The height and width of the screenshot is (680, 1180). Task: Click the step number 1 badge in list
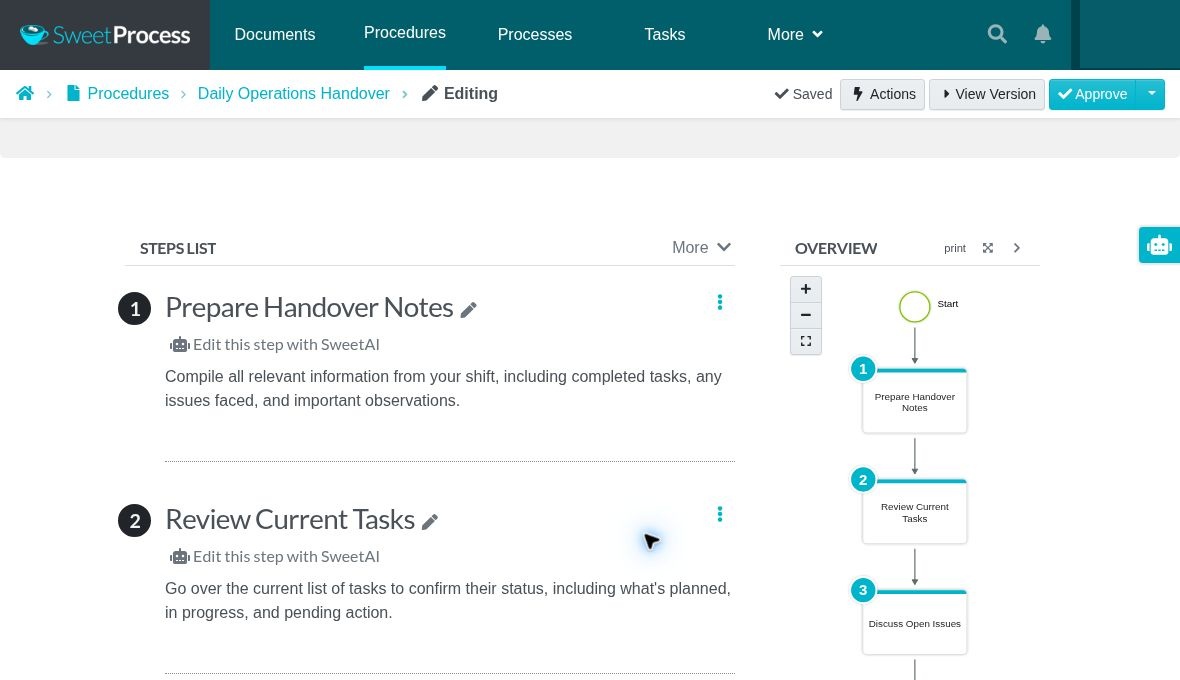tap(135, 308)
